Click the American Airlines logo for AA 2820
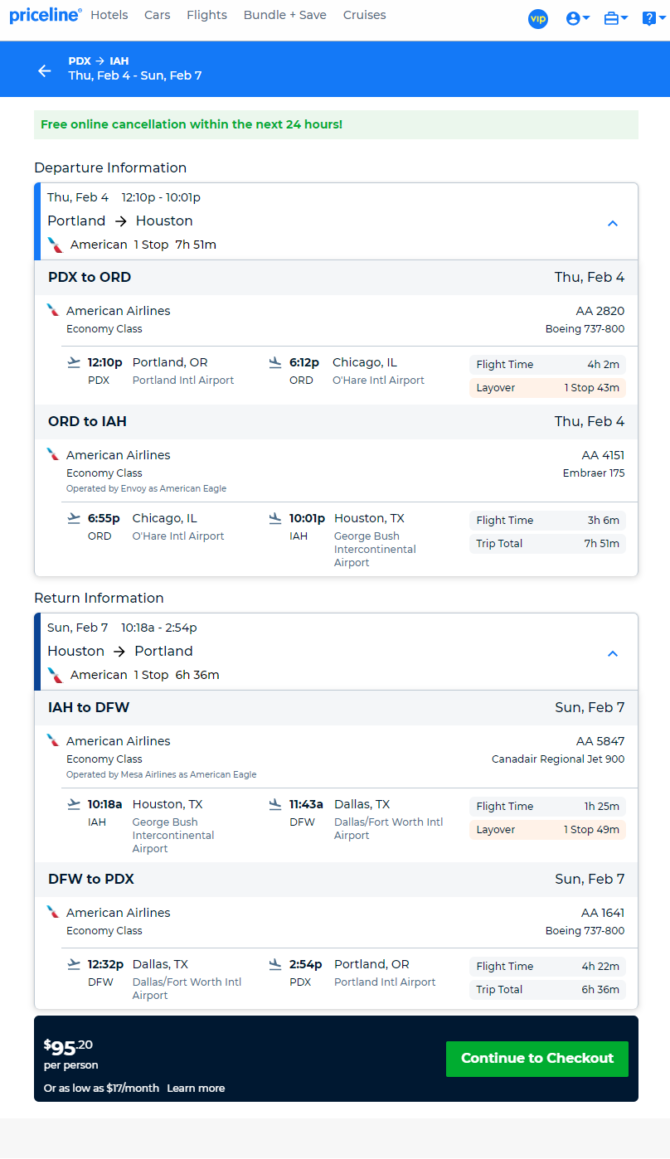The height and width of the screenshot is (1159, 670). (53, 310)
